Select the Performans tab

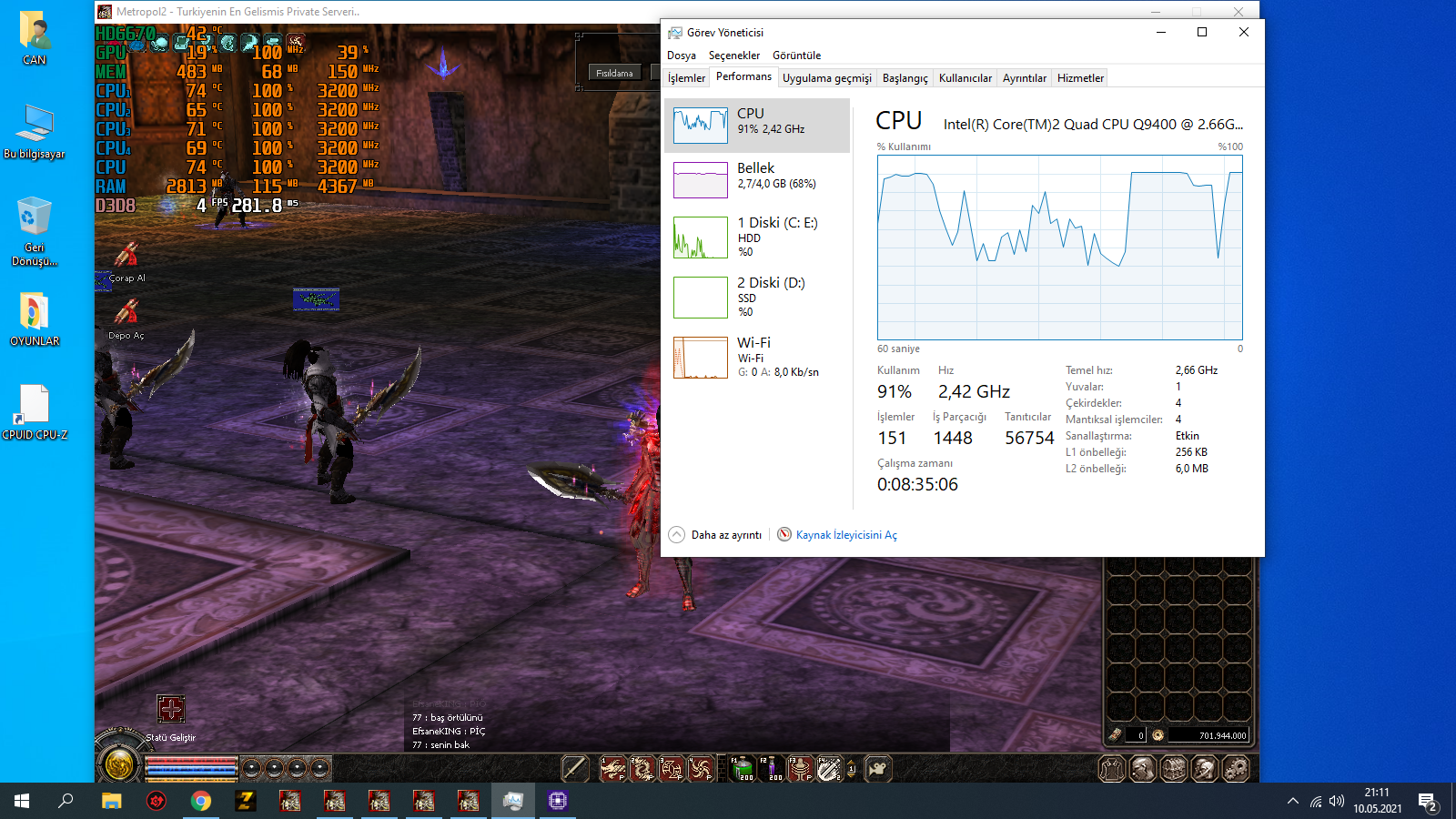(743, 76)
